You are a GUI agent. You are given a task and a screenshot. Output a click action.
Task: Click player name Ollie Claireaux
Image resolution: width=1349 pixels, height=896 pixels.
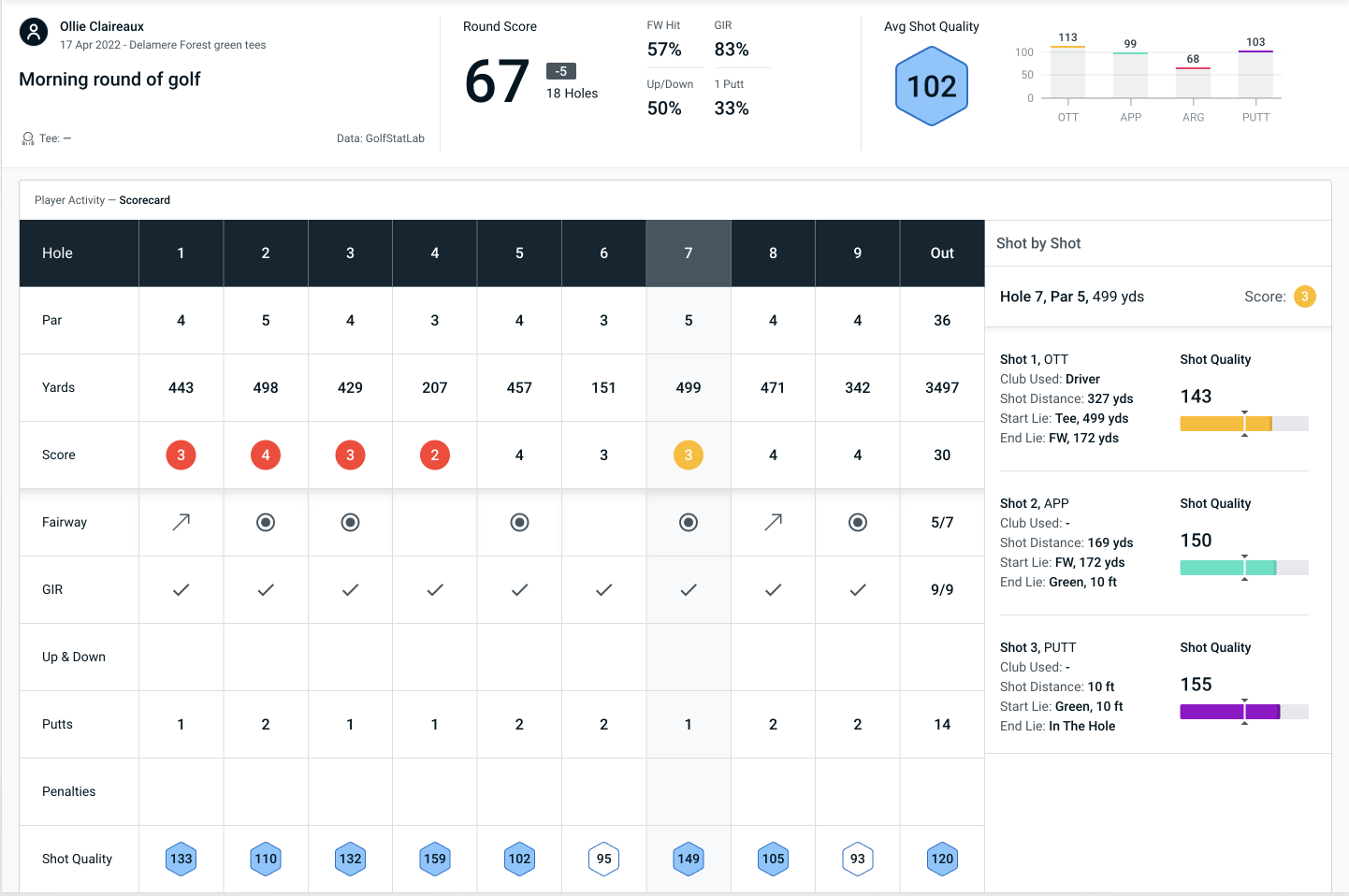(x=102, y=26)
